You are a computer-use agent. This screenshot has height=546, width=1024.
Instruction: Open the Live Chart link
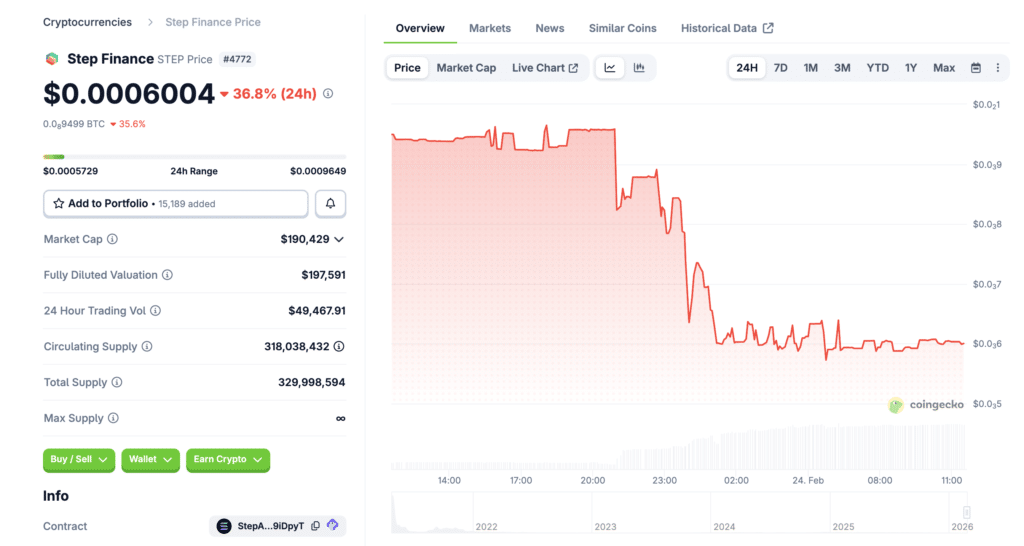[x=545, y=68]
